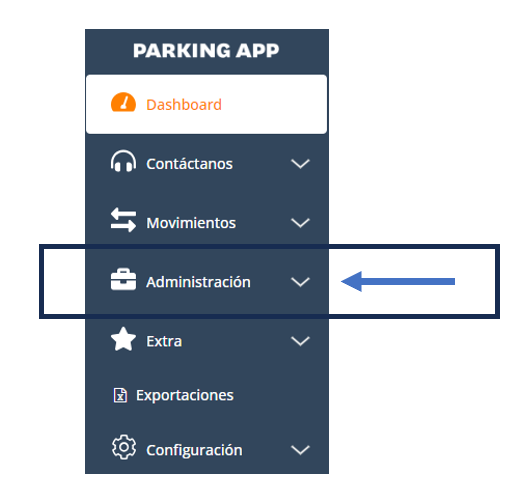Image resolution: width=518 pixels, height=486 pixels.
Task: Click the Contáctanos headphones icon
Action: (x=123, y=161)
